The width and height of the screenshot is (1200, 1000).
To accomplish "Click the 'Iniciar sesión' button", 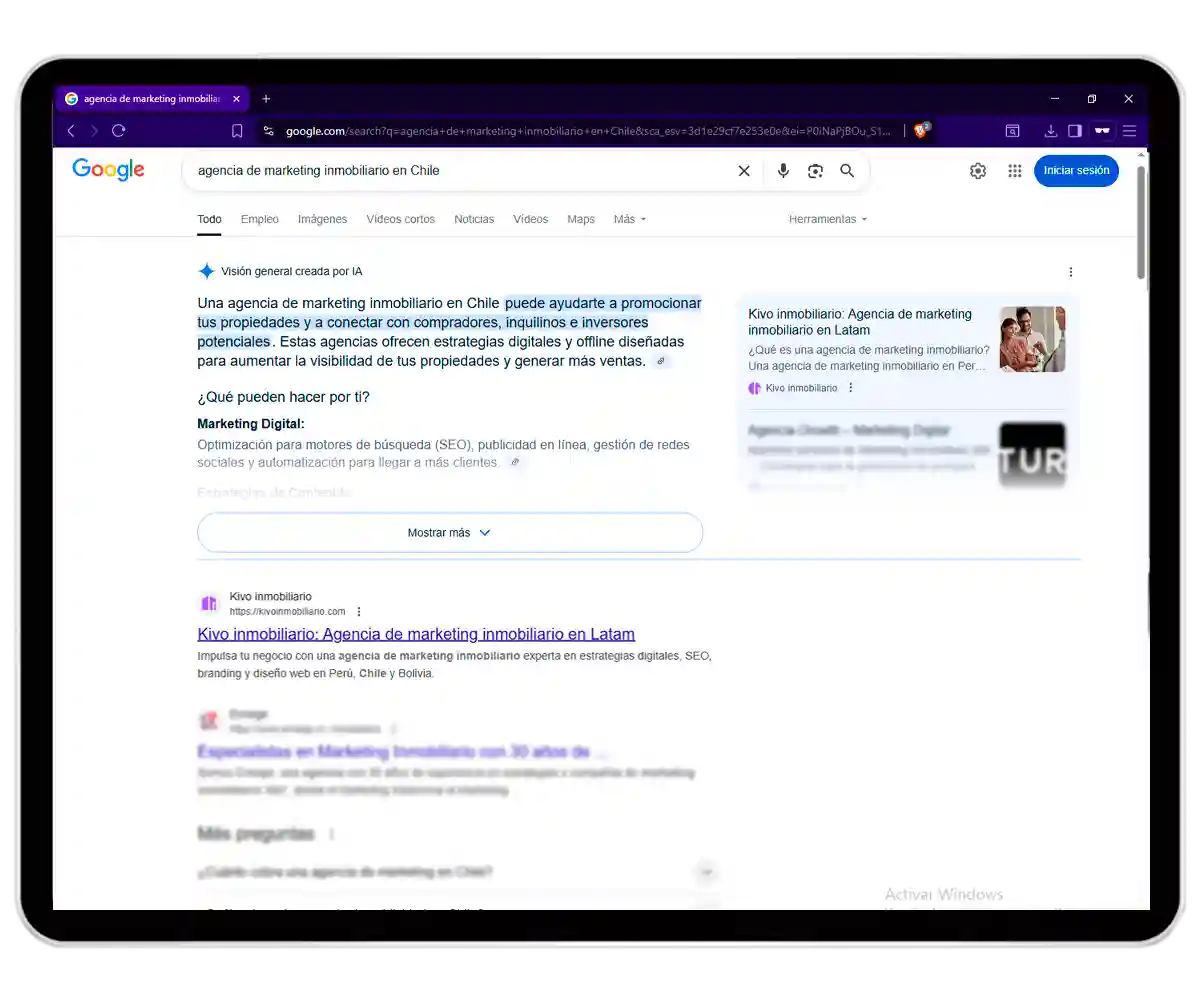I will pos(1076,171).
